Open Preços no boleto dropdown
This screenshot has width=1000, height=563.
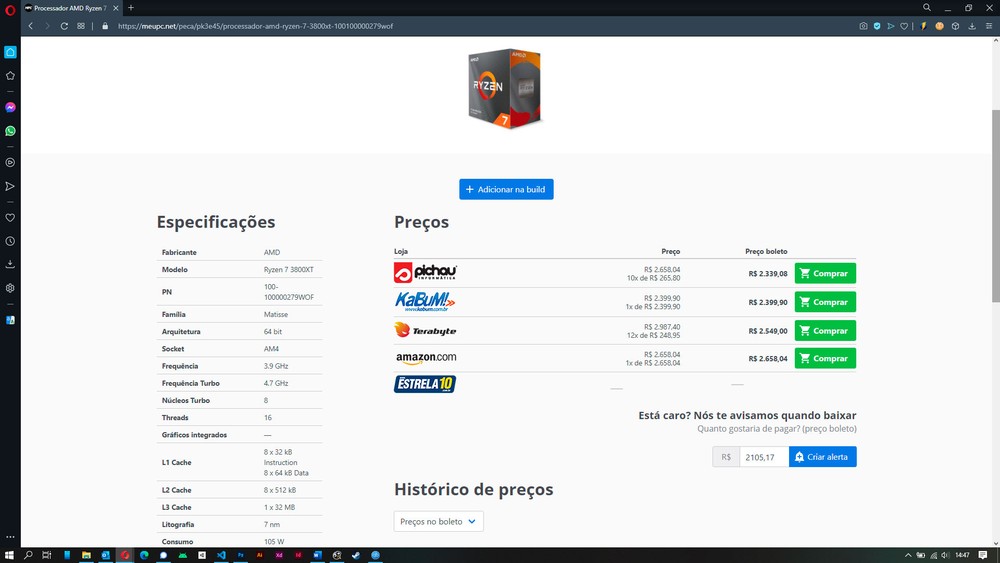(439, 522)
